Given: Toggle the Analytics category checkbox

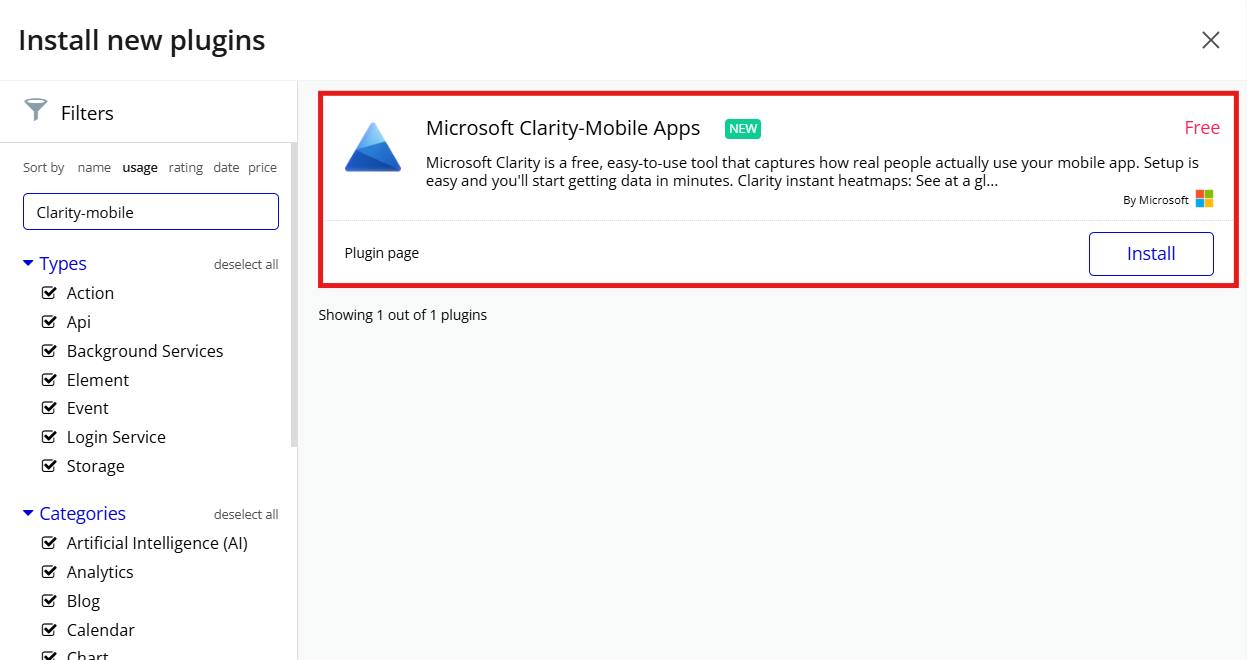Looking at the screenshot, I should [x=50, y=571].
